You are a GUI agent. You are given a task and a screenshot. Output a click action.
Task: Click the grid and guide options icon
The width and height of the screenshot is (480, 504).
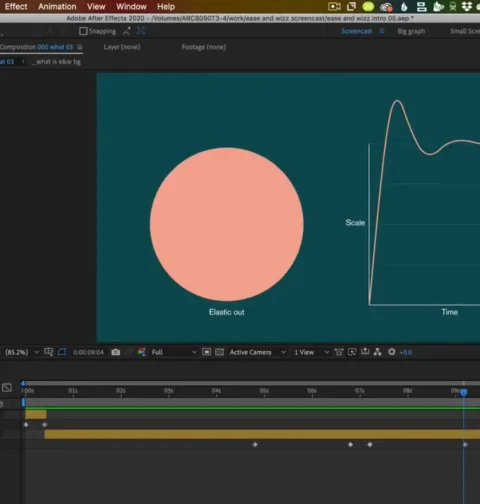pos(49,352)
